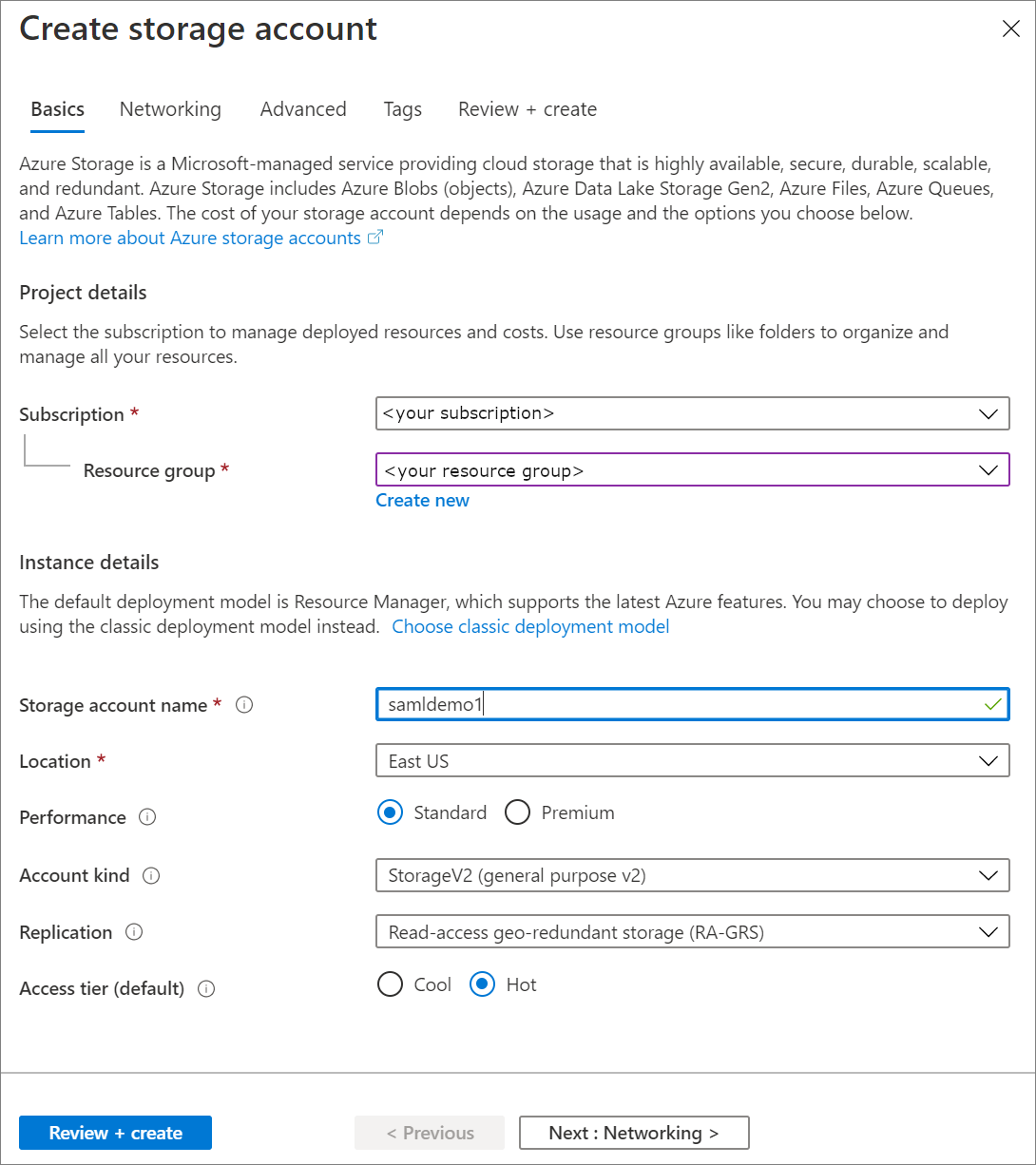Click the Replication info icon
Image resolution: width=1036 pixels, height=1165 pixels.
point(135,933)
